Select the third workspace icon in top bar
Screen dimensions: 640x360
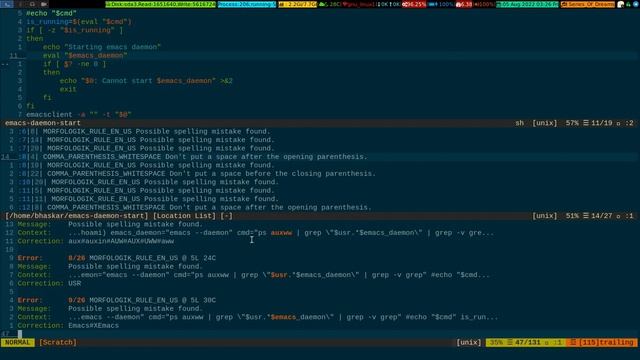pos(32,4)
